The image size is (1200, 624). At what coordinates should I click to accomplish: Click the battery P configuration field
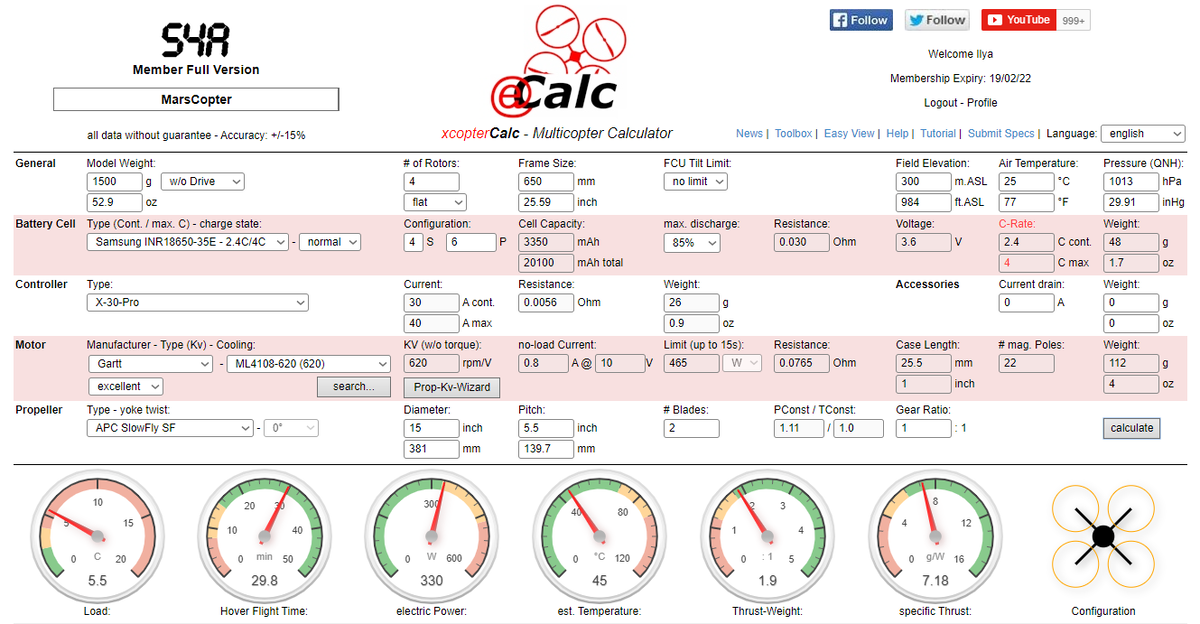coord(470,242)
